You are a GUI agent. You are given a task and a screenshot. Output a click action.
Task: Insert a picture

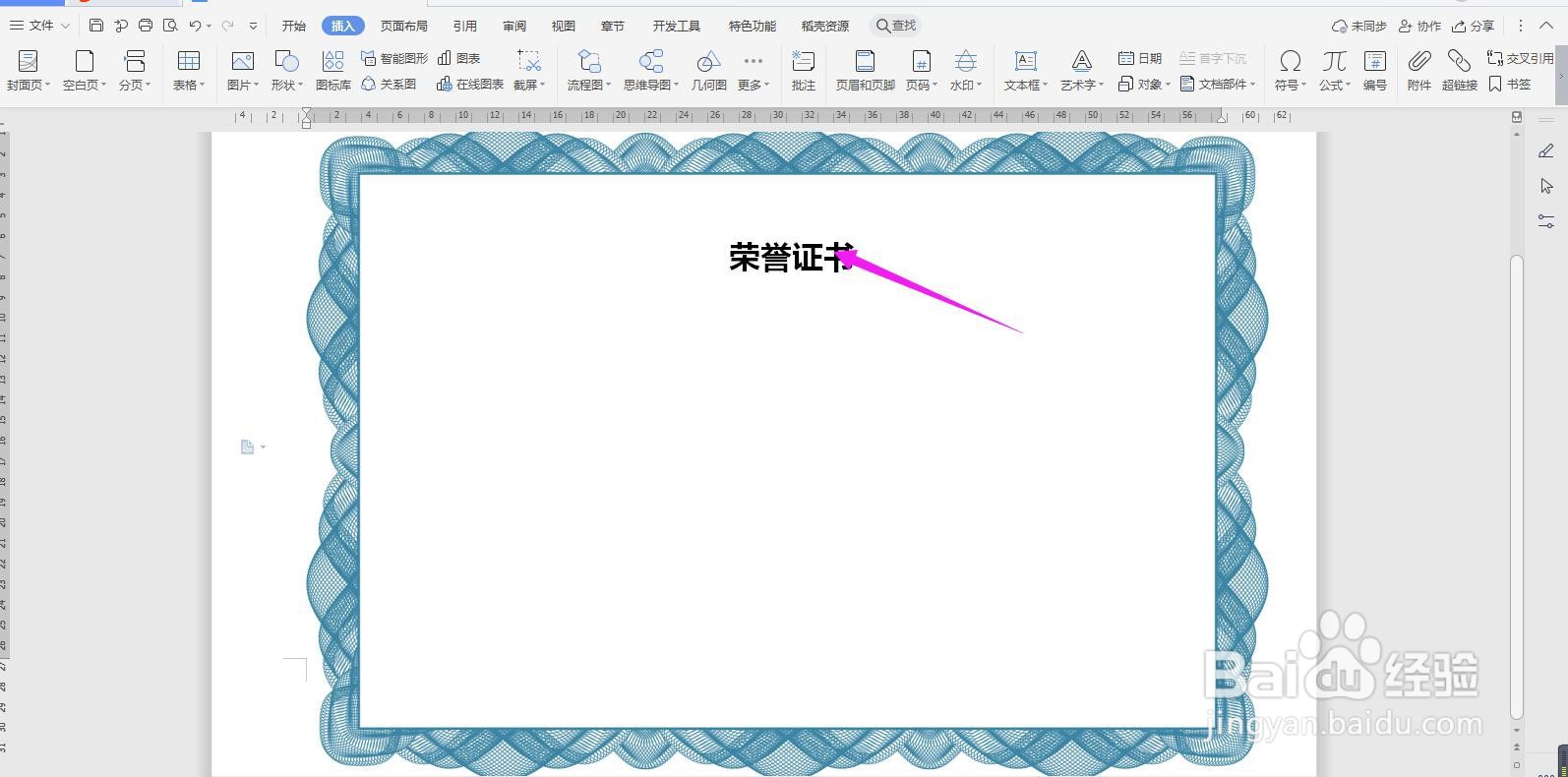[242, 71]
